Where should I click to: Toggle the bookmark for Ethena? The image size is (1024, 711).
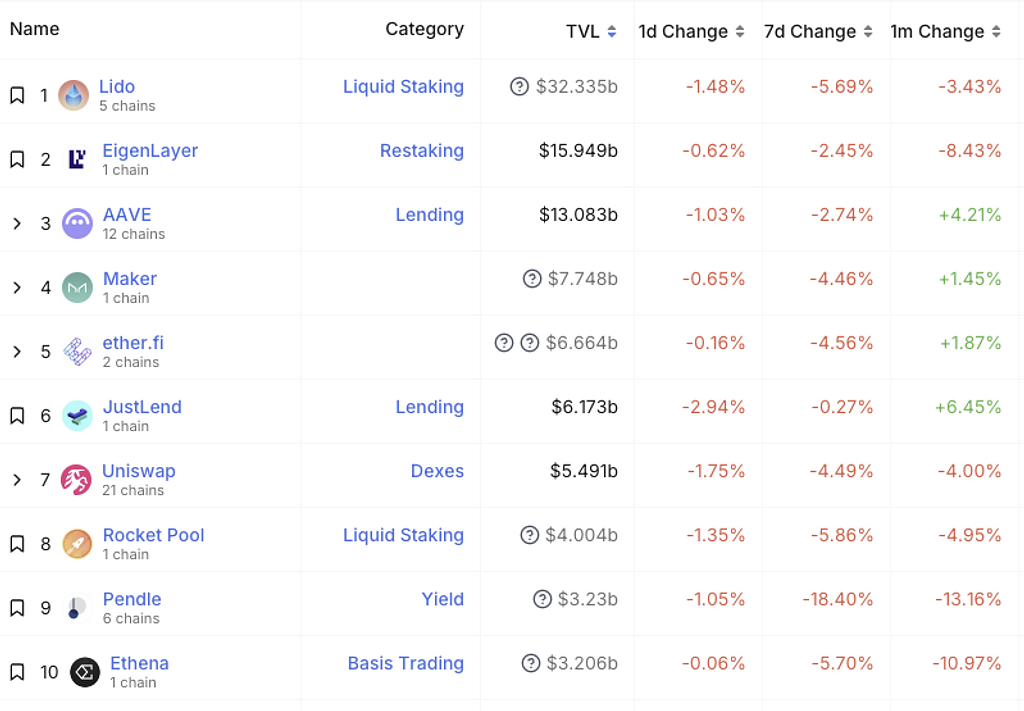[x=17, y=672]
